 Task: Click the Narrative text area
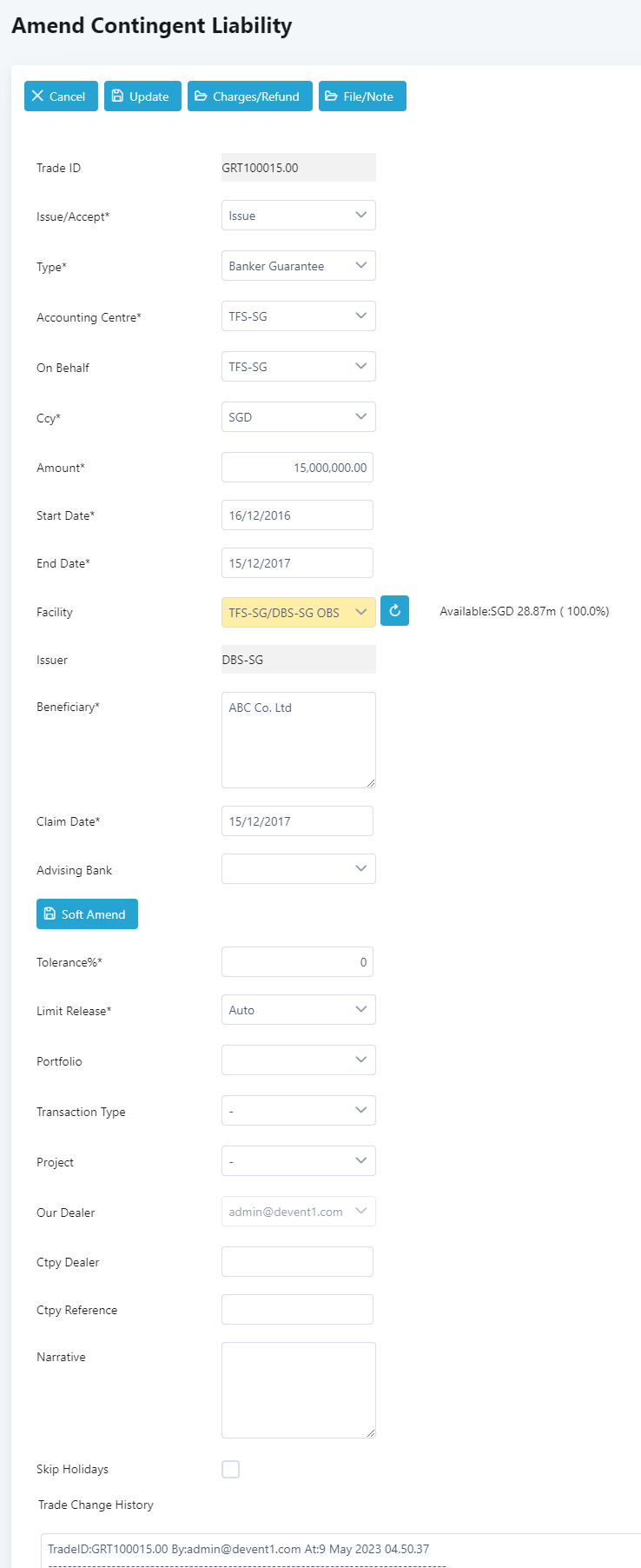click(298, 1390)
